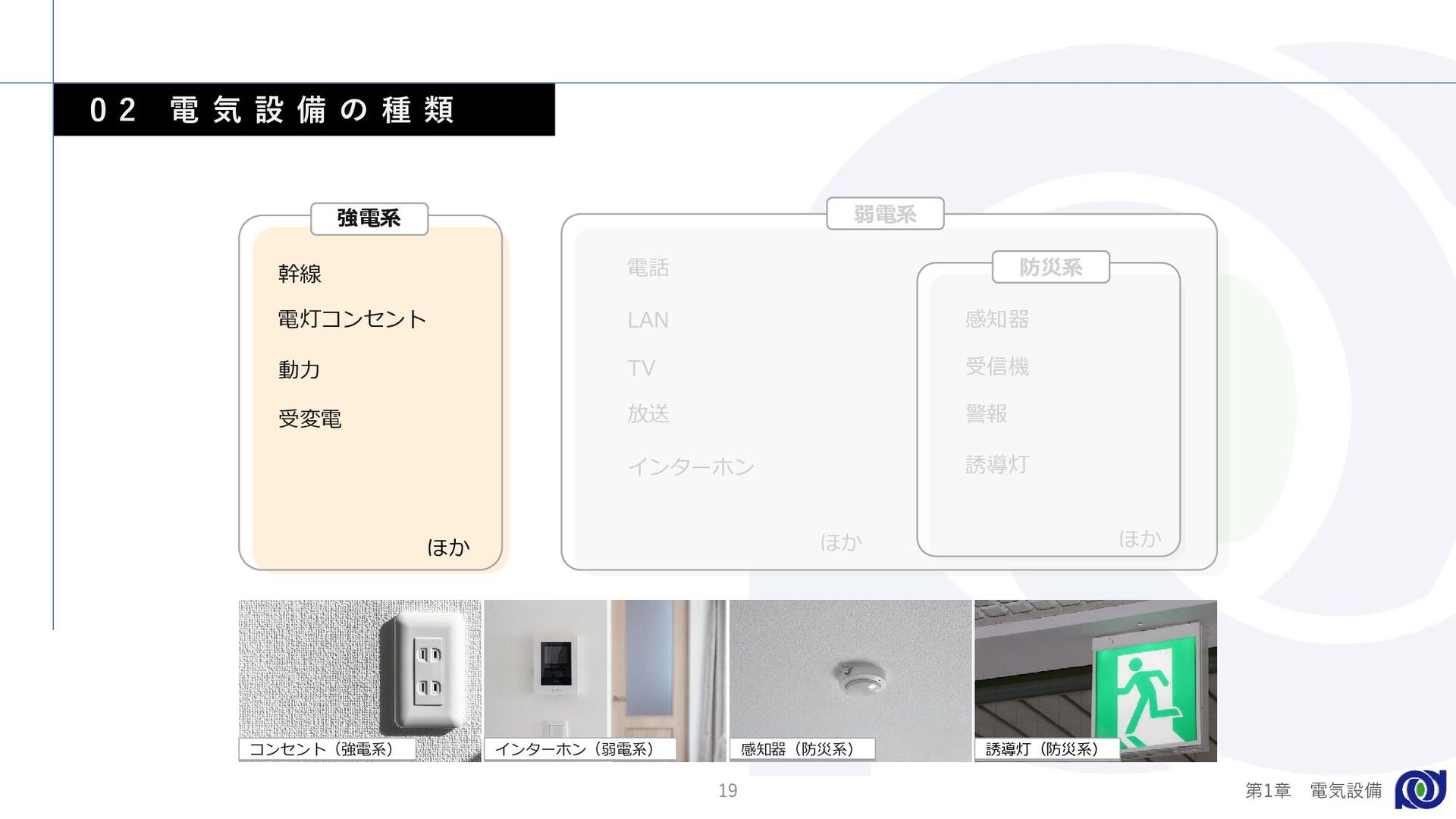This screenshot has height=819, width=1456.
Task: Click the caption 感知器（防災系）
Action: coord(802,749)
